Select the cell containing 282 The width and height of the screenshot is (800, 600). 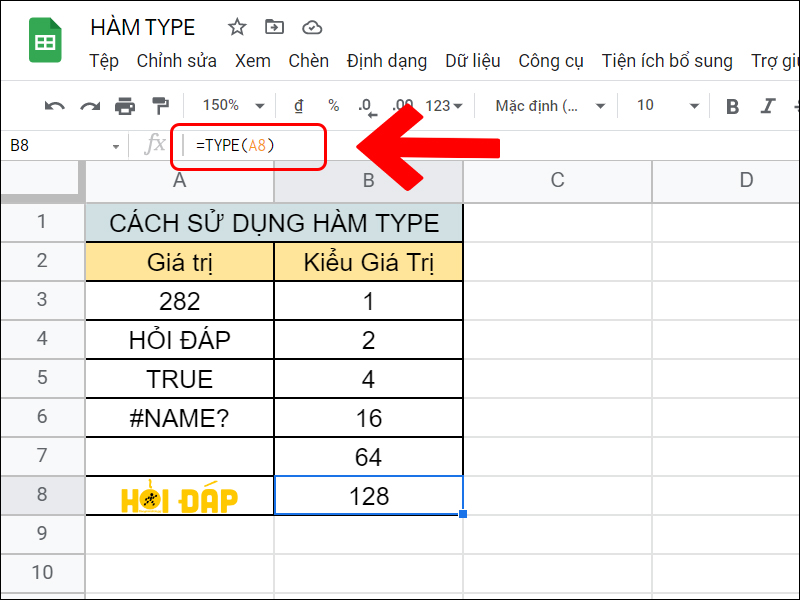pyautogui.click(x=180, y=301)
